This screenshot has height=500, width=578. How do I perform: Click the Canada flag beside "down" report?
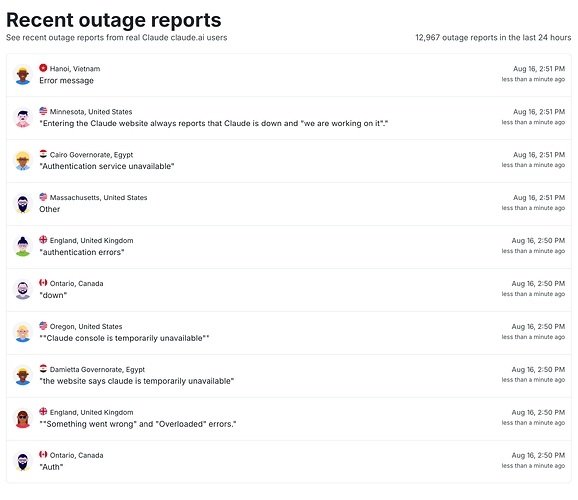(x=43, y=282)
